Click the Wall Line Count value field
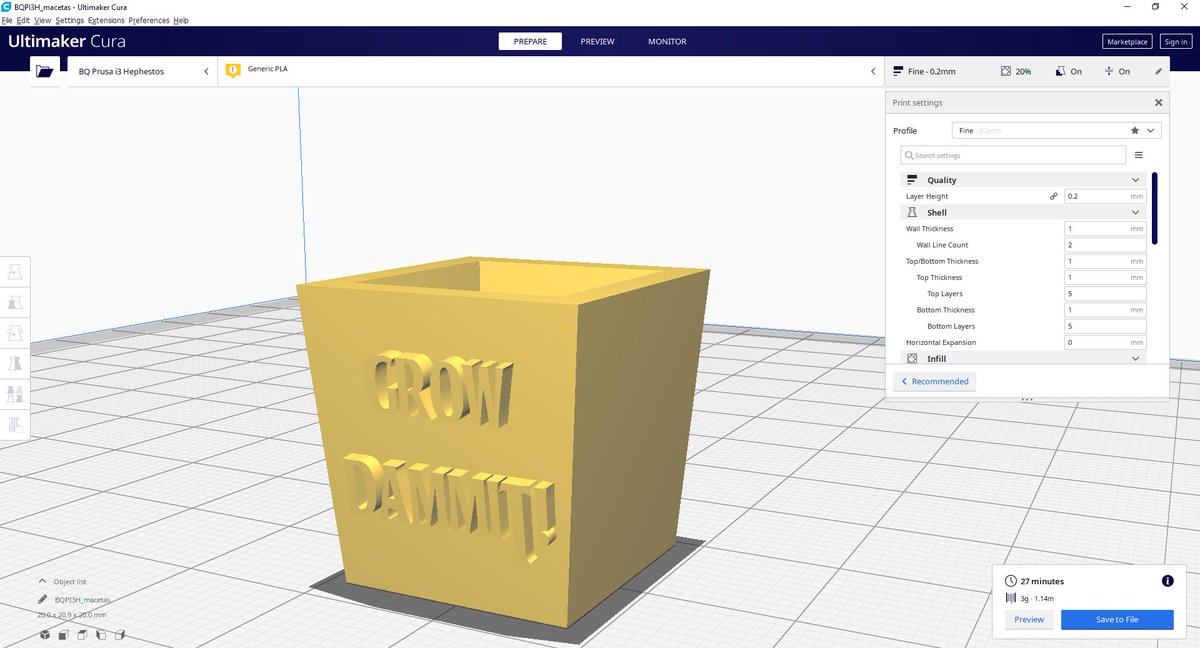Image resolution: width=1200 pixels, height=648 pixels. coord(1105,245)
